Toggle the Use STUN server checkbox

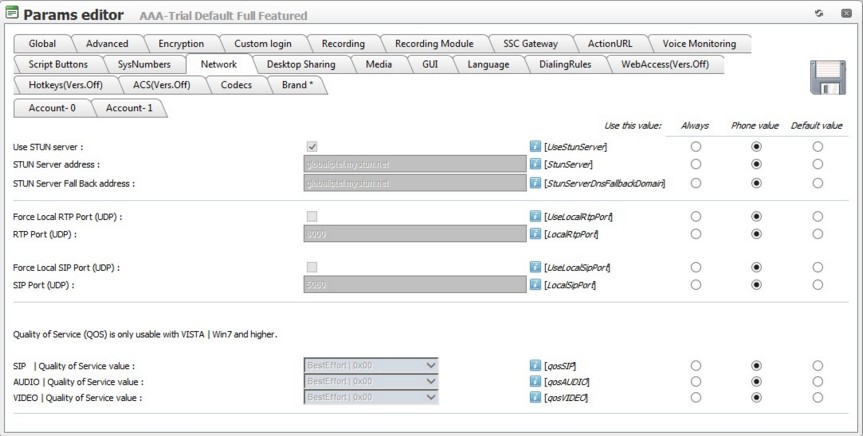[312, 147]
